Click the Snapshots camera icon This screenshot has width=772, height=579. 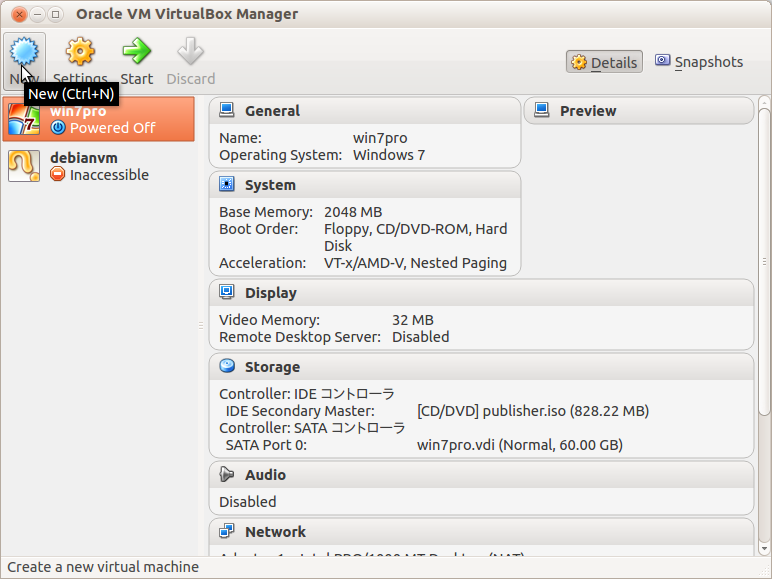coord(662,61)
